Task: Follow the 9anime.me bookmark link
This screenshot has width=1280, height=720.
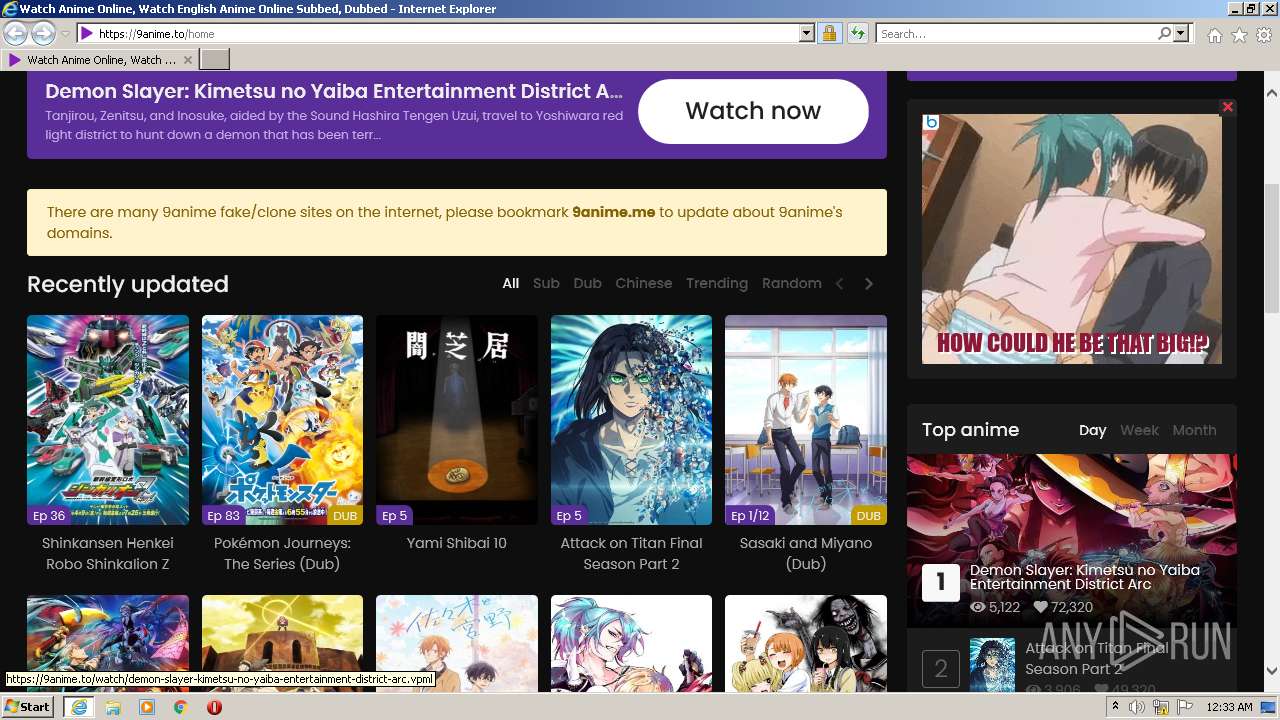Action: click(x=613, y=212)
